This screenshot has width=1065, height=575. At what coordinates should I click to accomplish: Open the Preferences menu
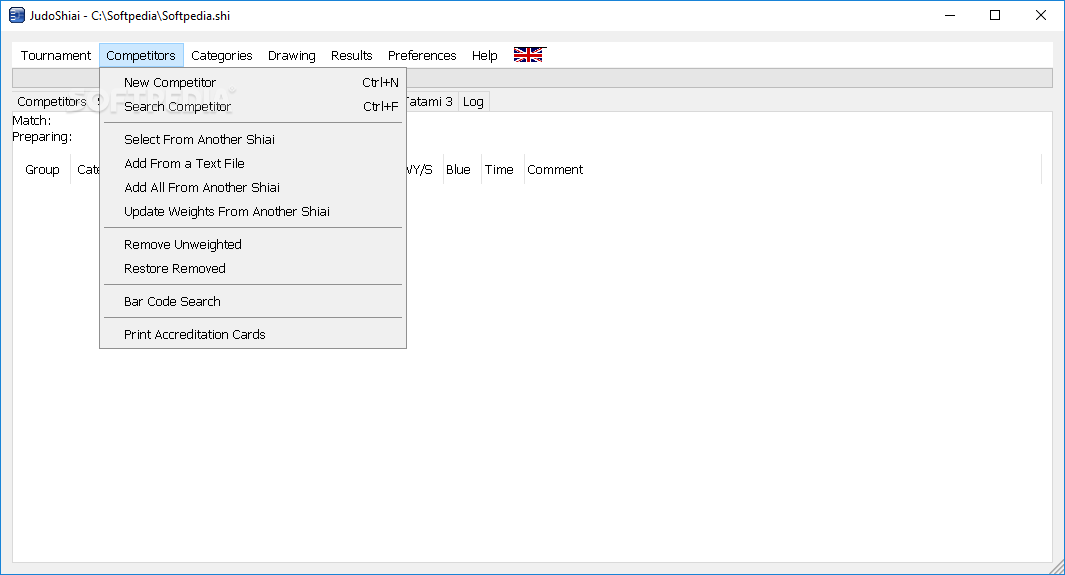(422, 56)
